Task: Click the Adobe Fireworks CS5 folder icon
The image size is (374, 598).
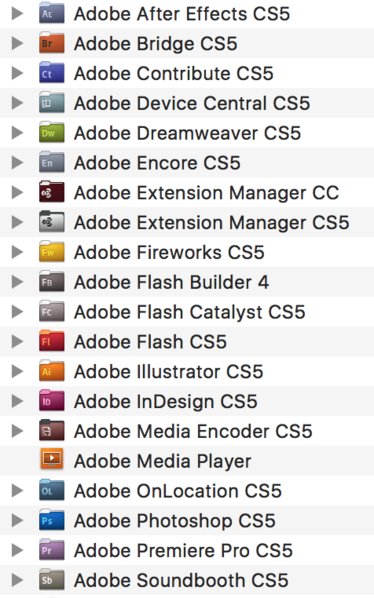Action: point(52,252)
